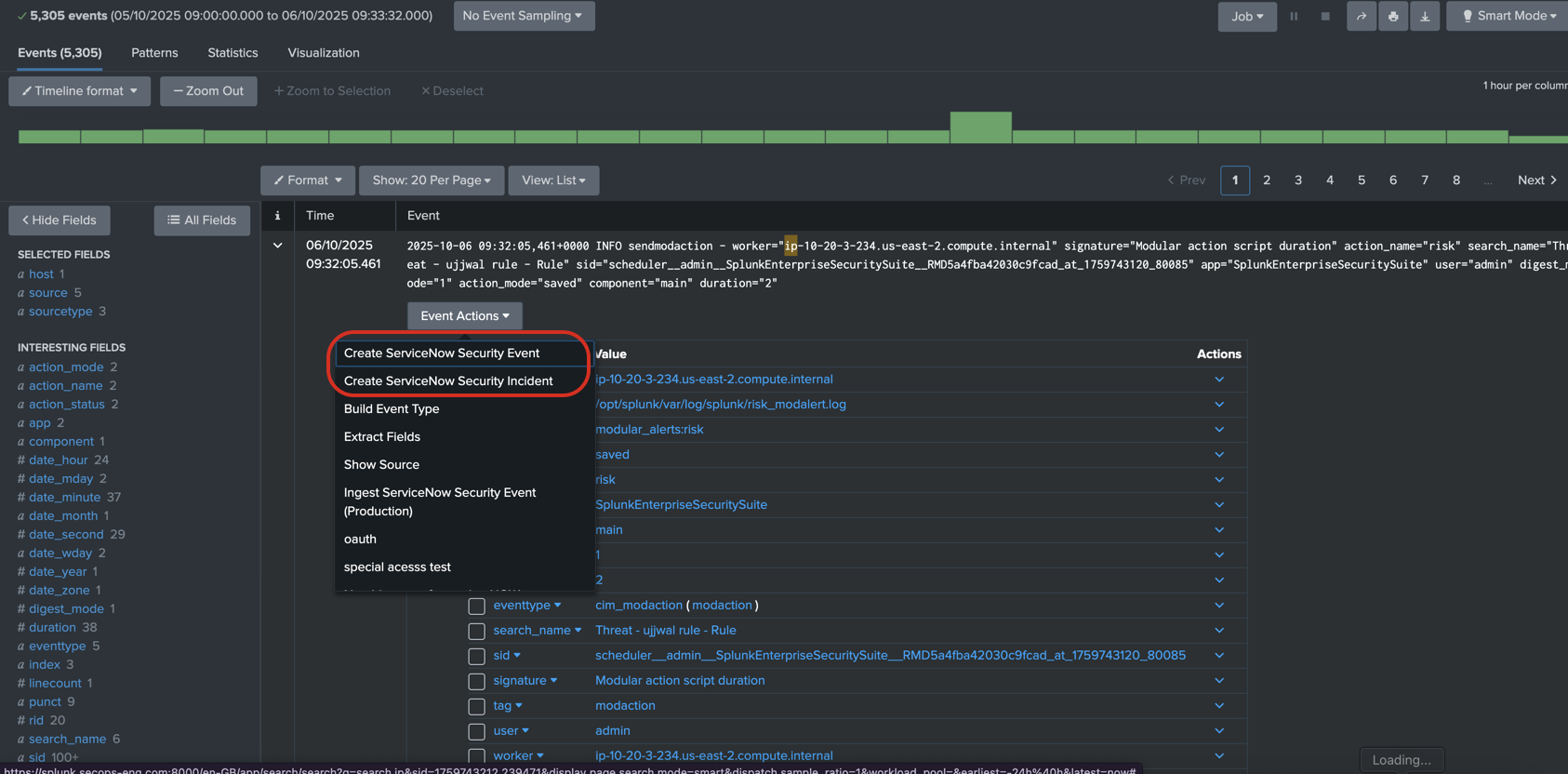This screenshot has height=774, width=1568.
Task: Open actions for host value row
Action: (x=1219, y=380)
